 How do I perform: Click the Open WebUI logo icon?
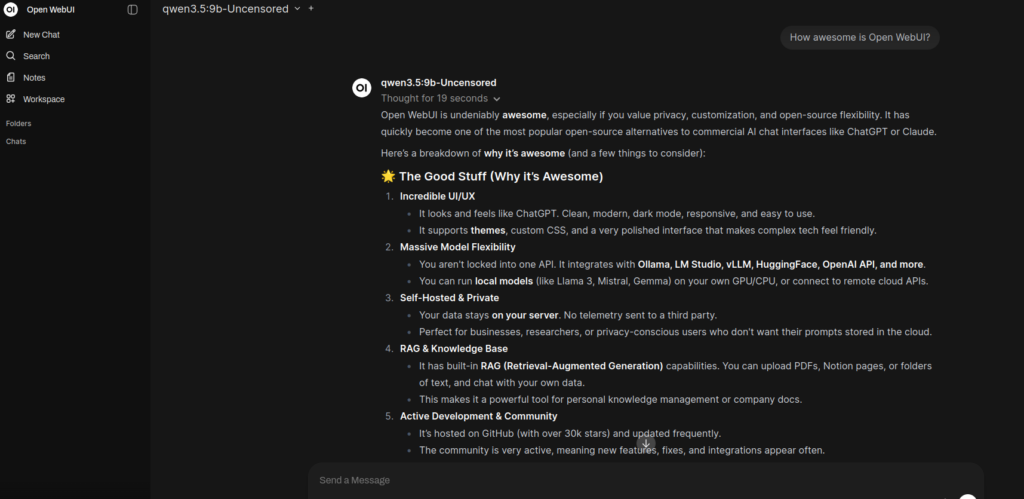pyautogui.click(x=10, y=10)
